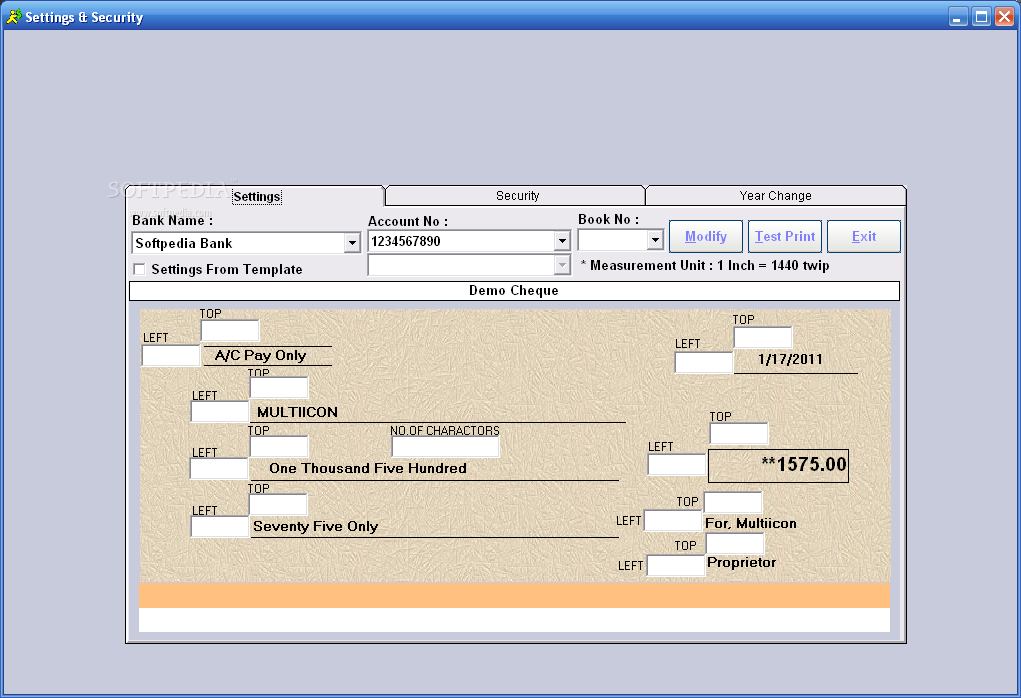Open the Bank Name dropdown

[x=352, y=243]
